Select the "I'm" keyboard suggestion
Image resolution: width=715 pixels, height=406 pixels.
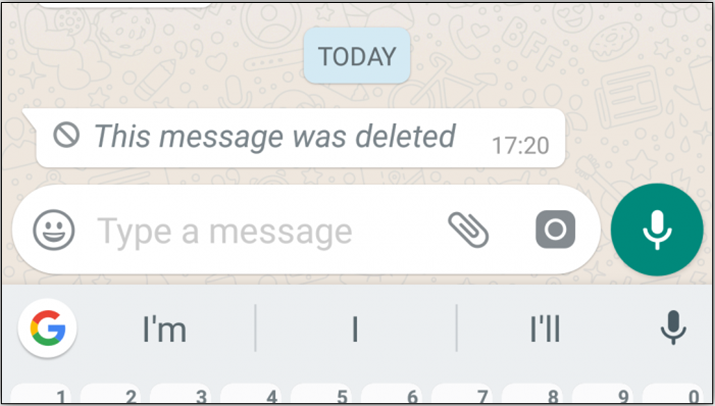164,329
